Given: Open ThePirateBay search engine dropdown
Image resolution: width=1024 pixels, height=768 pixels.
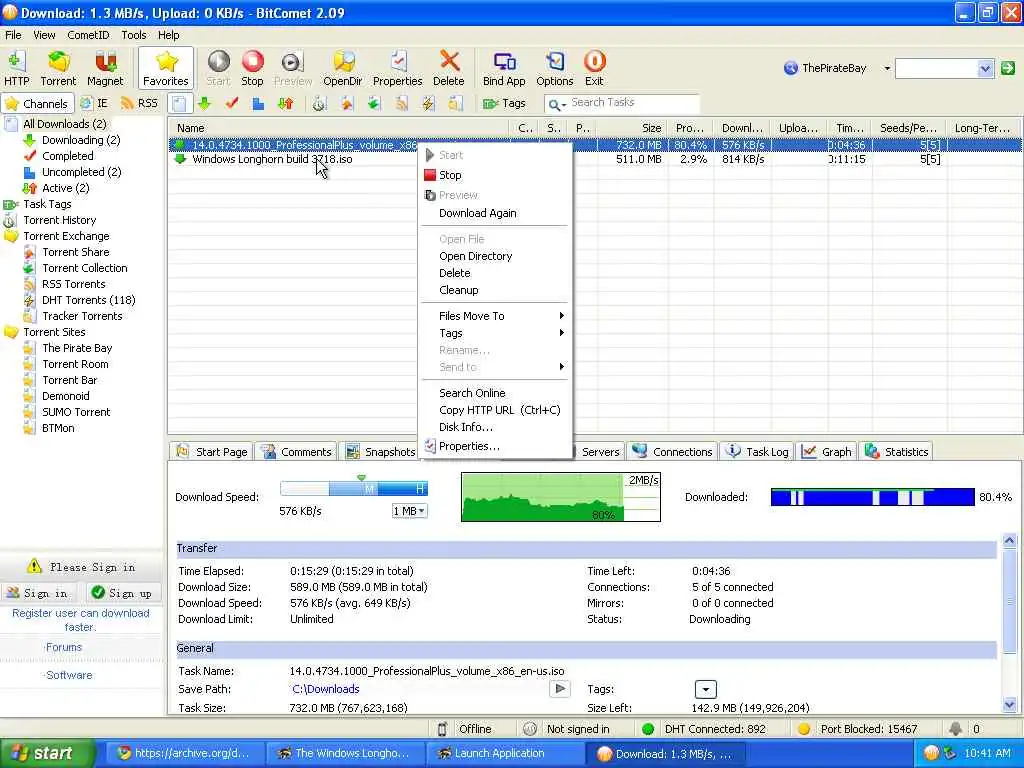Looking at the screenshot, I should (x=887, y=68).
